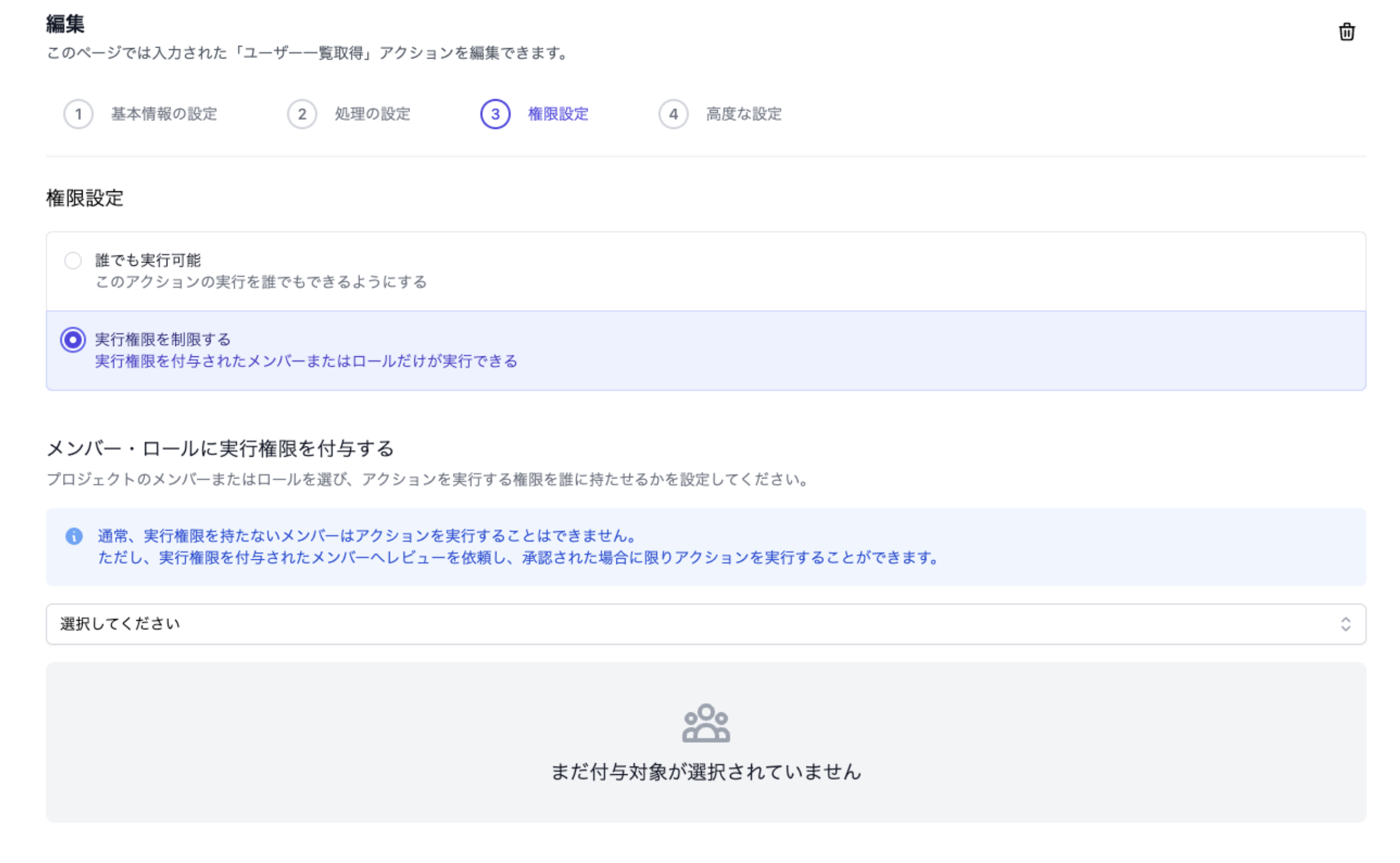This screenshot has height=863, width=1400.
Task: Switch to 高度な設定 step tab
Action: 743,114
